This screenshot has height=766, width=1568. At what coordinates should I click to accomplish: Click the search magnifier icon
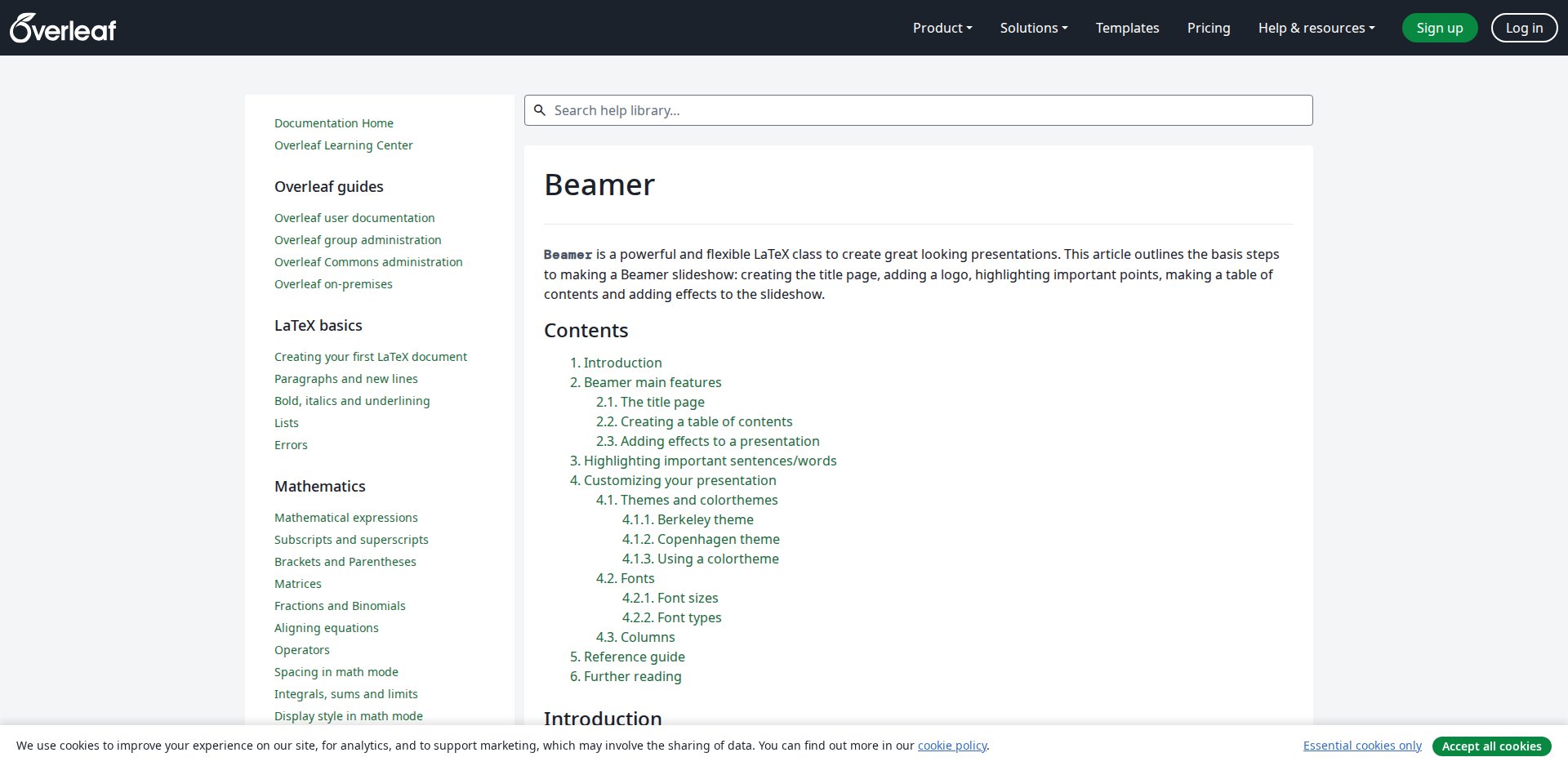coord(540,110)
